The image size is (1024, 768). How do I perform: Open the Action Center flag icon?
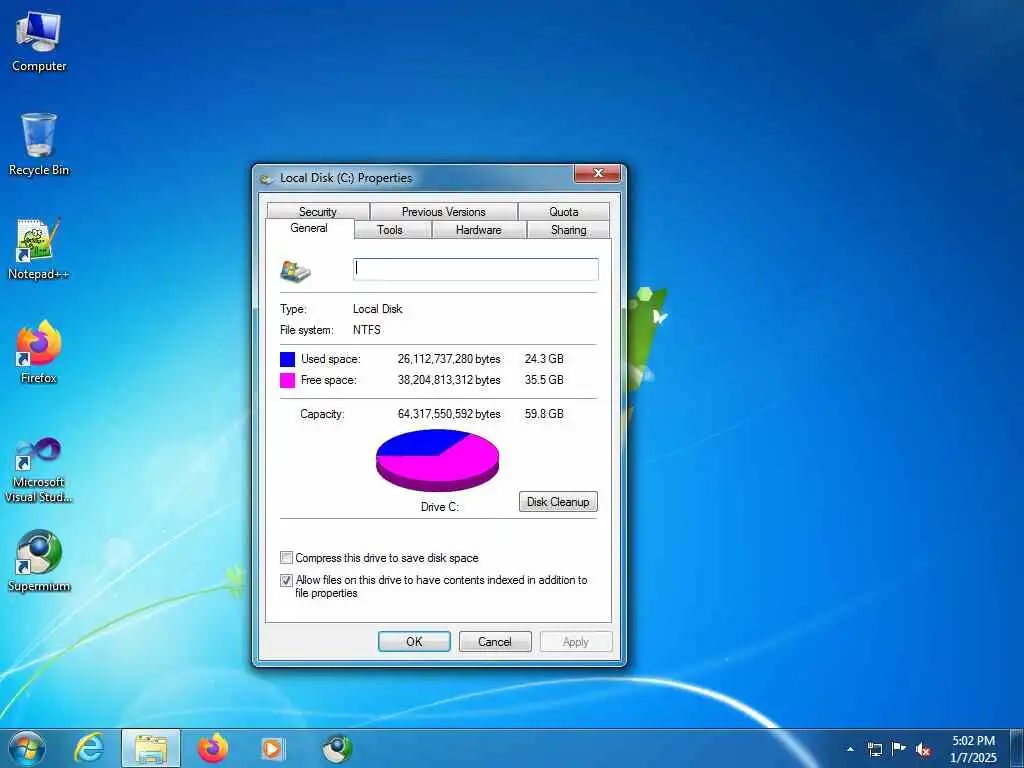899,749
